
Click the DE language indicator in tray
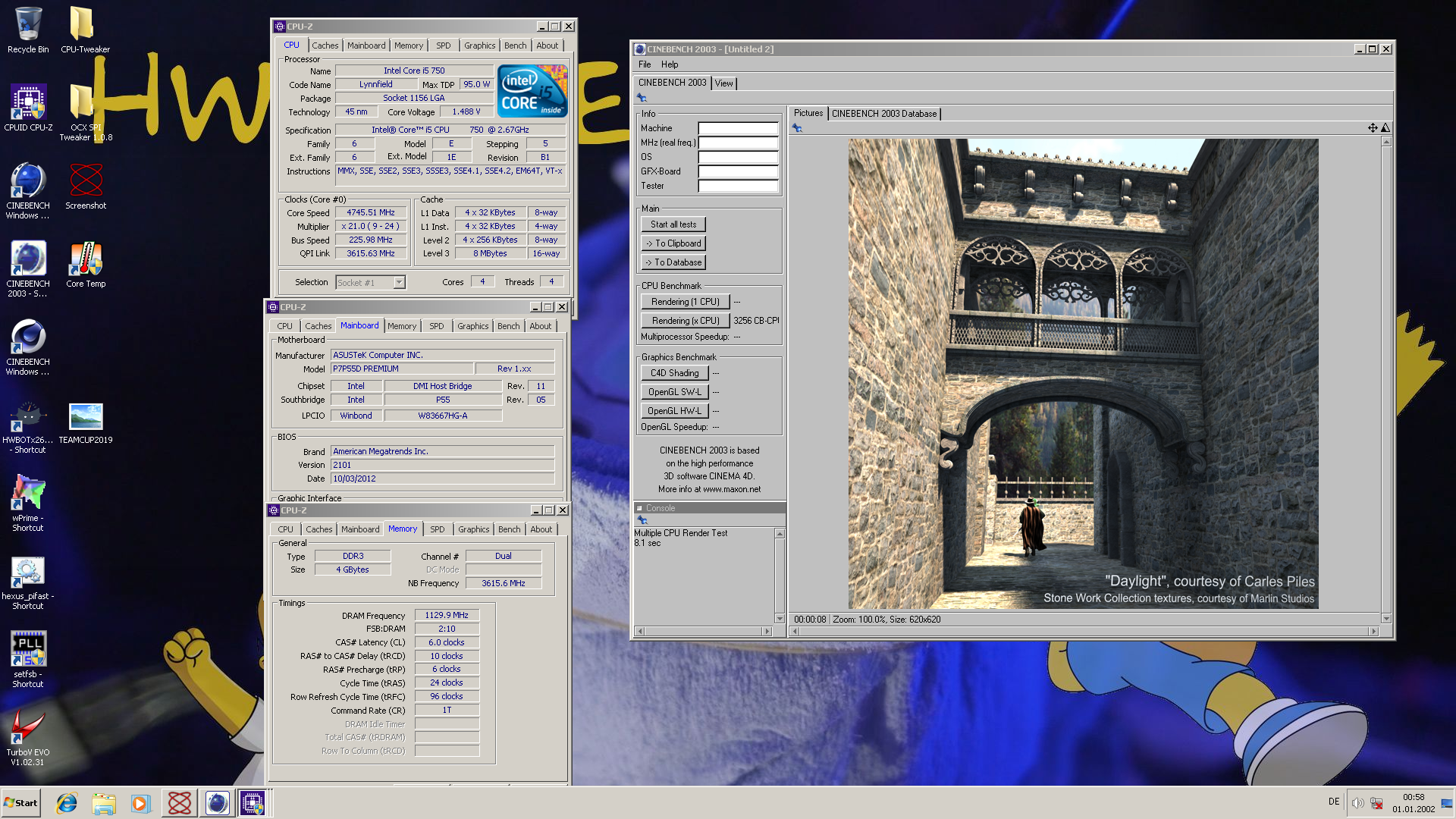point(1333,802)
